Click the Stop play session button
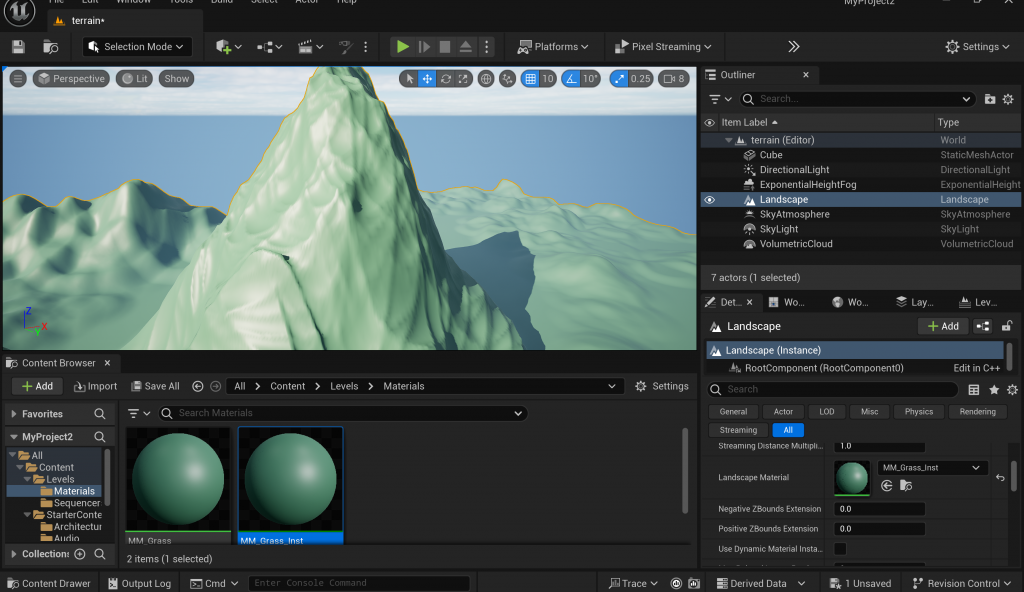1024x592 pixels. click(x=445, y=46)
